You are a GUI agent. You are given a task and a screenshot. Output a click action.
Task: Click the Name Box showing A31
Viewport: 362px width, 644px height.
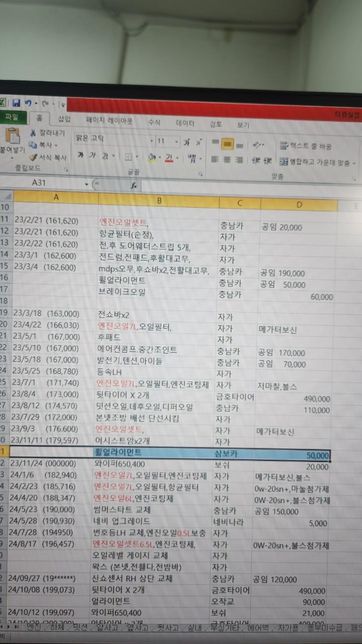[x=43, y=183]
